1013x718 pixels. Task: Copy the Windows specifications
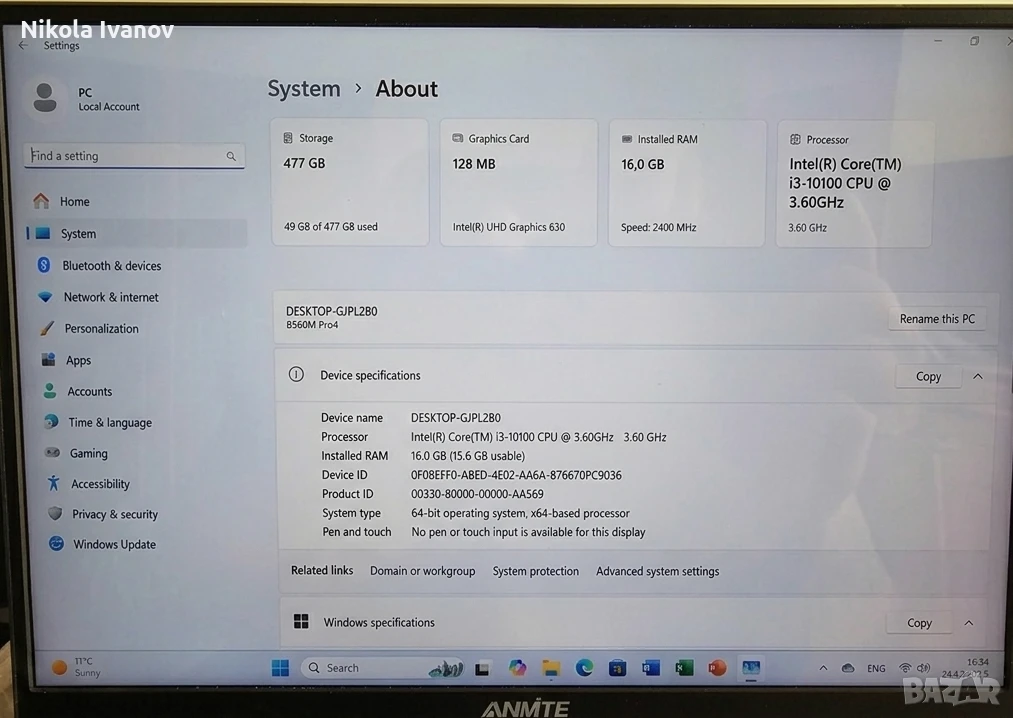pyautogui.click(x=919, y=623)
